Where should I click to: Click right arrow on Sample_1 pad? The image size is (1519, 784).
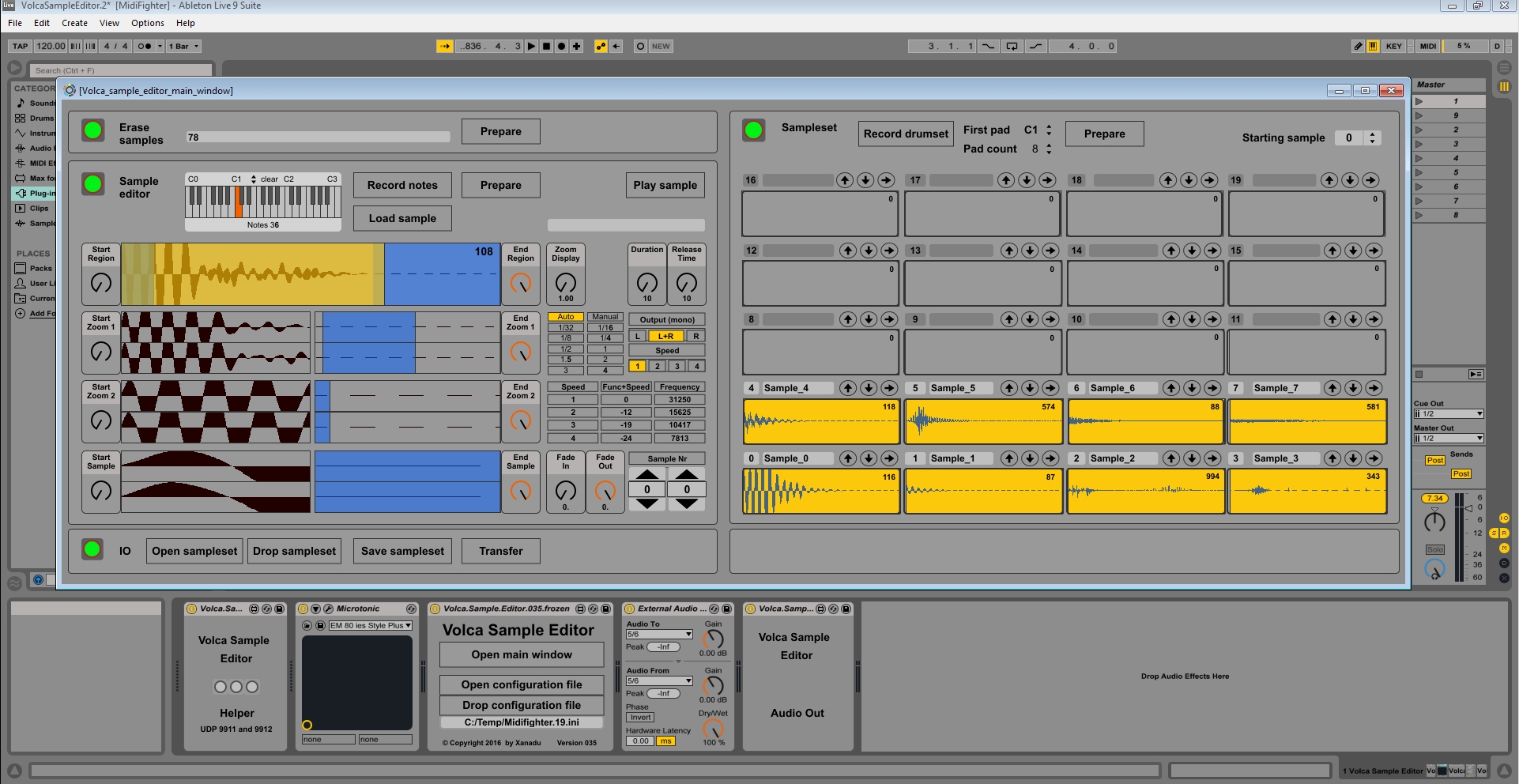pyautogui.click(x=1050, y=458)
